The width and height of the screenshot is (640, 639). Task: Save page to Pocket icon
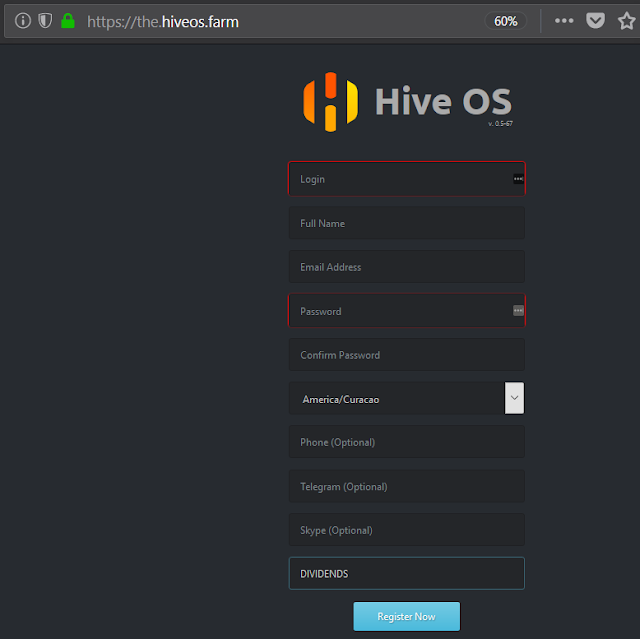[595, 21]
